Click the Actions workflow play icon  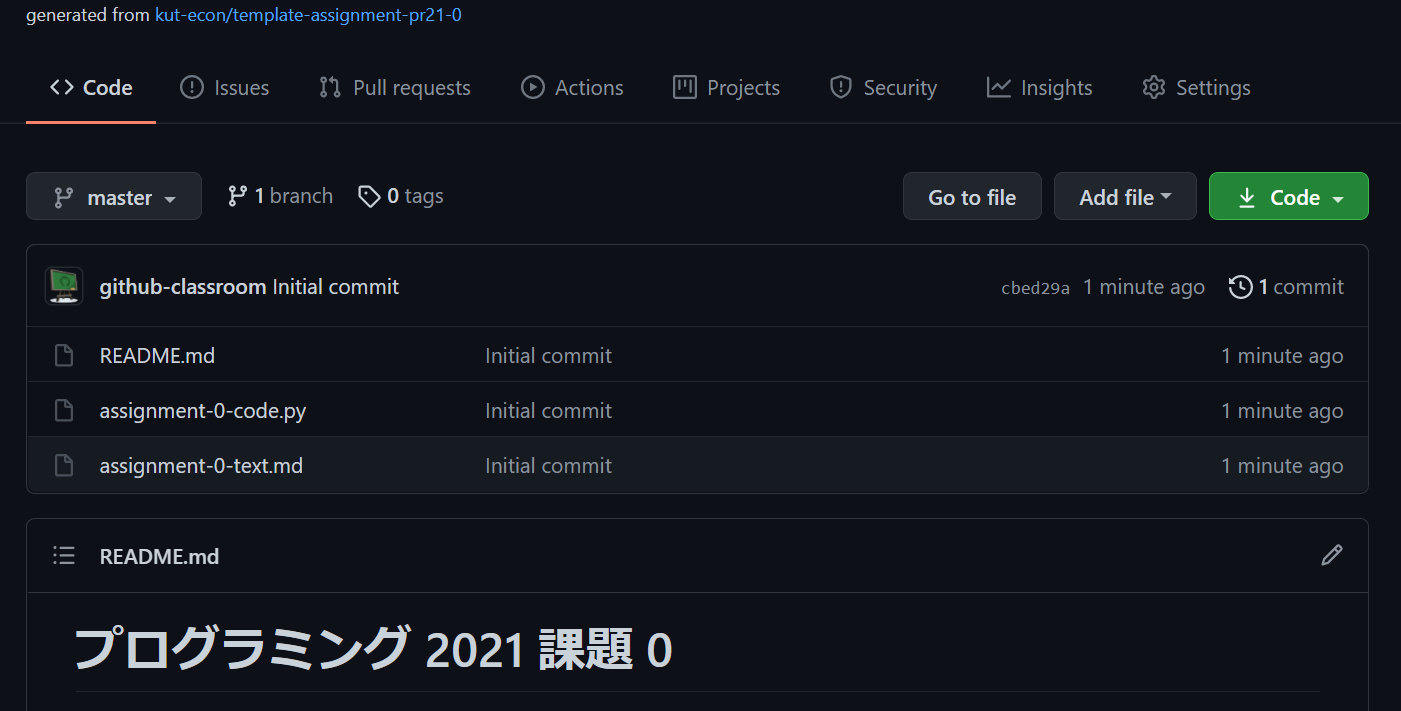[x=531, y=87]
